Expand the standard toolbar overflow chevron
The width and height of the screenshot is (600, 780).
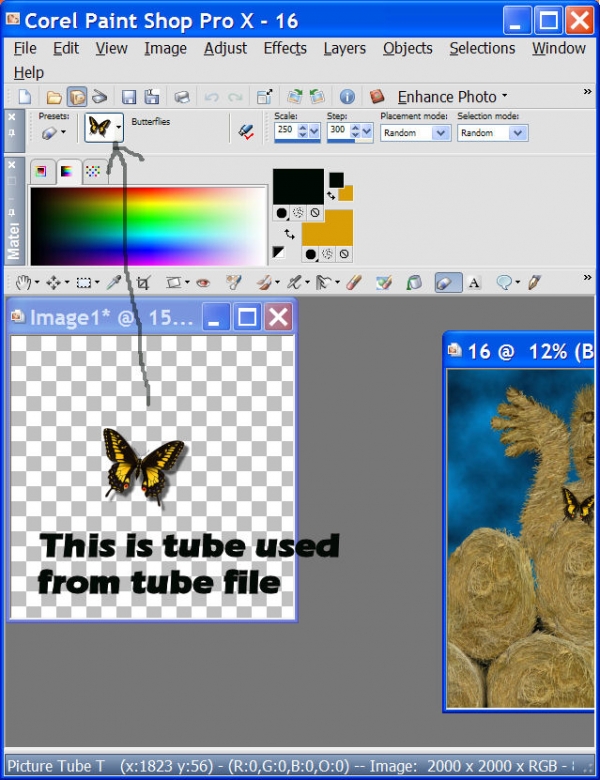tap(588, 92)
